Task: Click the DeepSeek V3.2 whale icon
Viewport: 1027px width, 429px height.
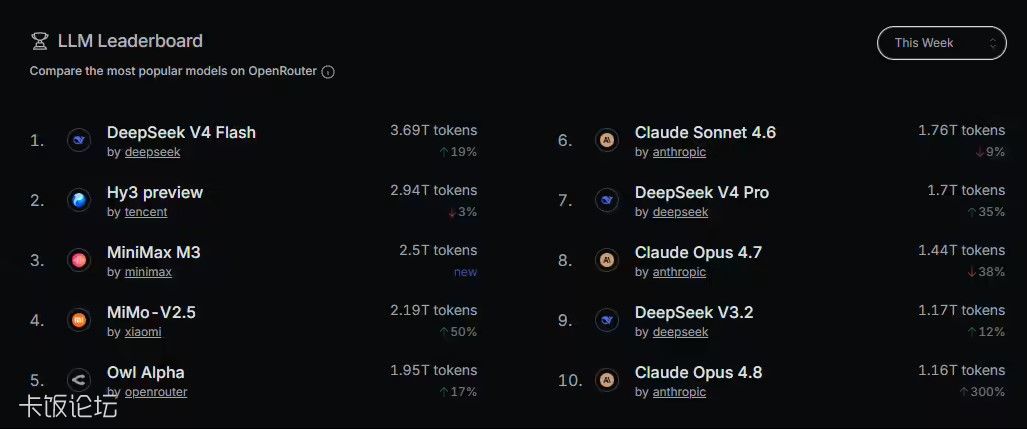Action: tap(607, 320)
